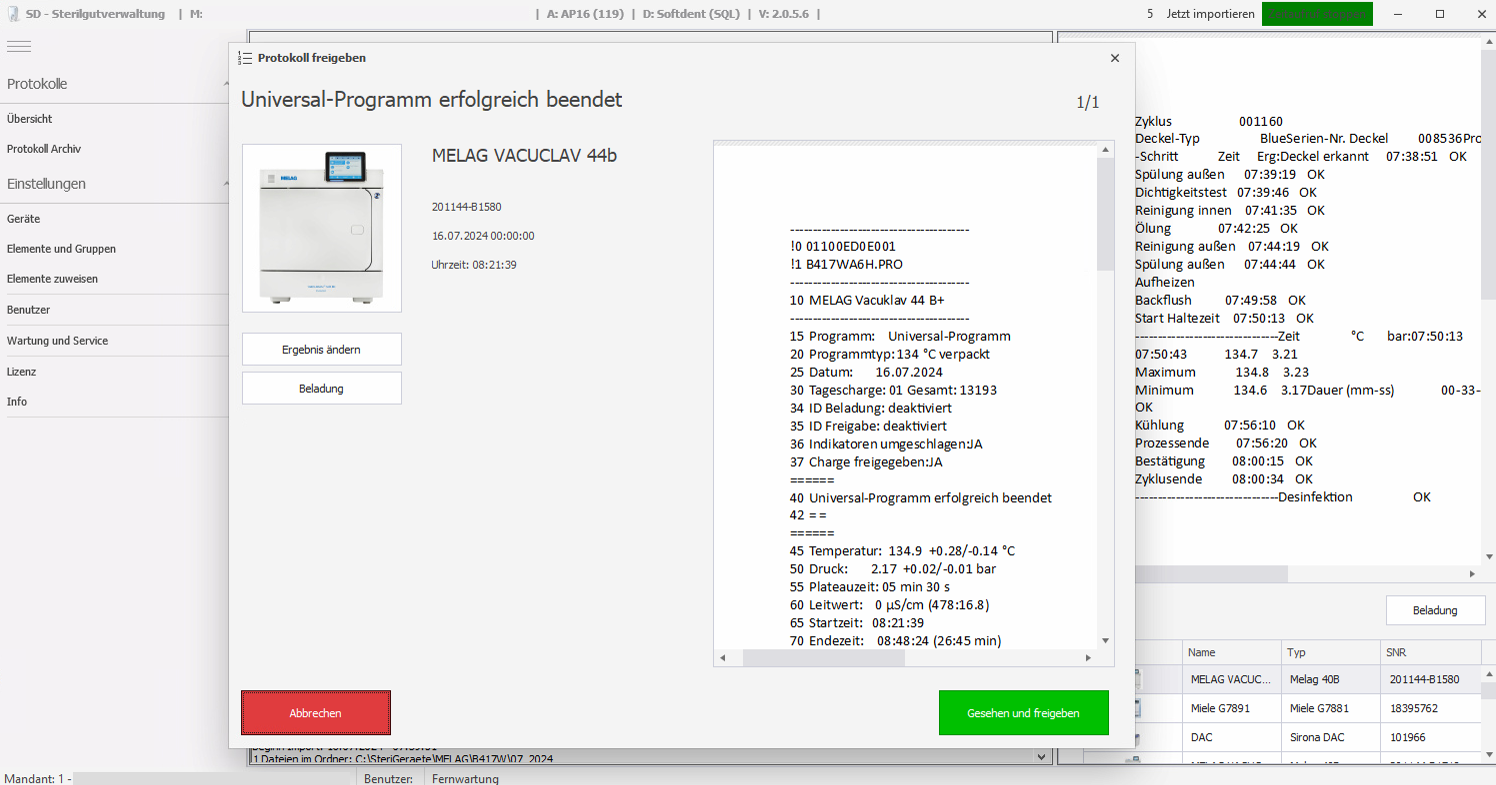Click the 'Zyklusende 08:00:34 OK' log line
The height and width of the screenshot is (785, 1496).
coord(1224,479)
